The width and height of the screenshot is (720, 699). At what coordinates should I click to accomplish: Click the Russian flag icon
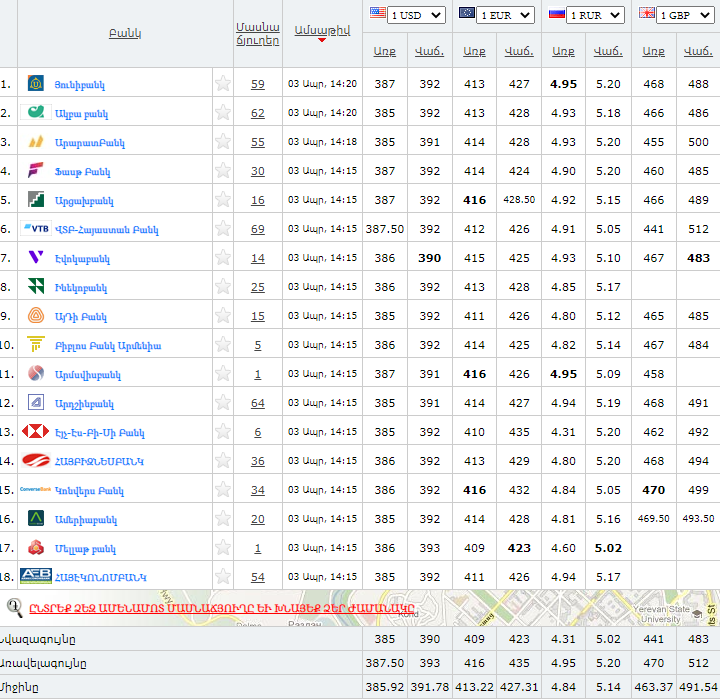coord(557,13)
